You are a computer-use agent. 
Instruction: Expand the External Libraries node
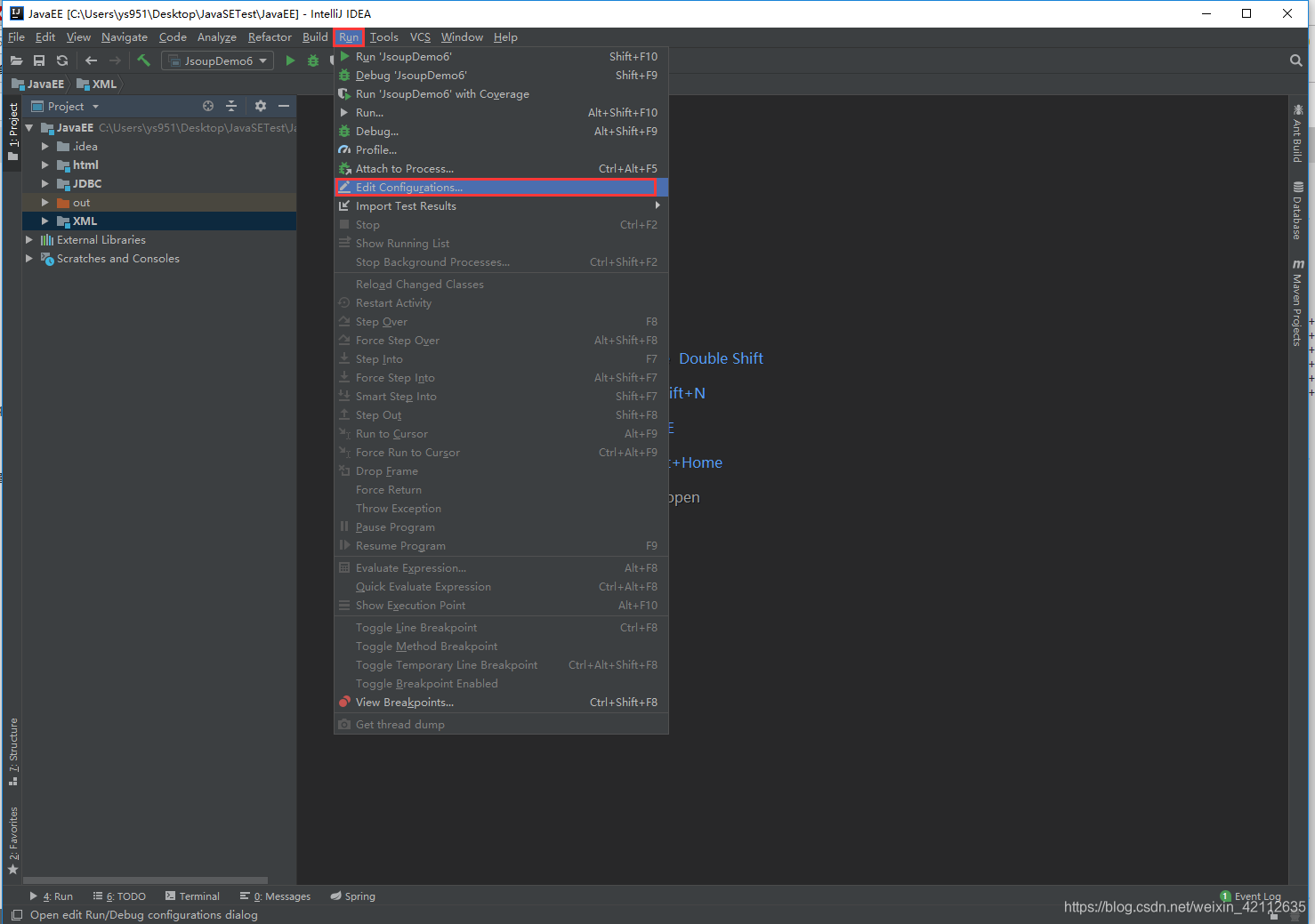tap(29, 240)
